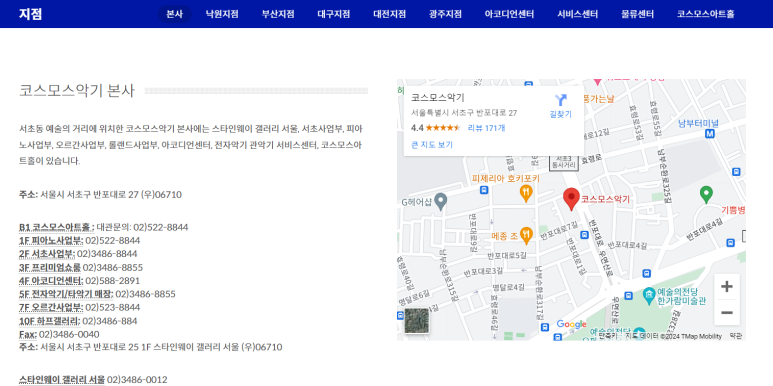The height and width of the screenshot is (386, 773).
Task: Click the 서울특별시 서초구 반포대로 27 map address
Action: tap(464, 113)
